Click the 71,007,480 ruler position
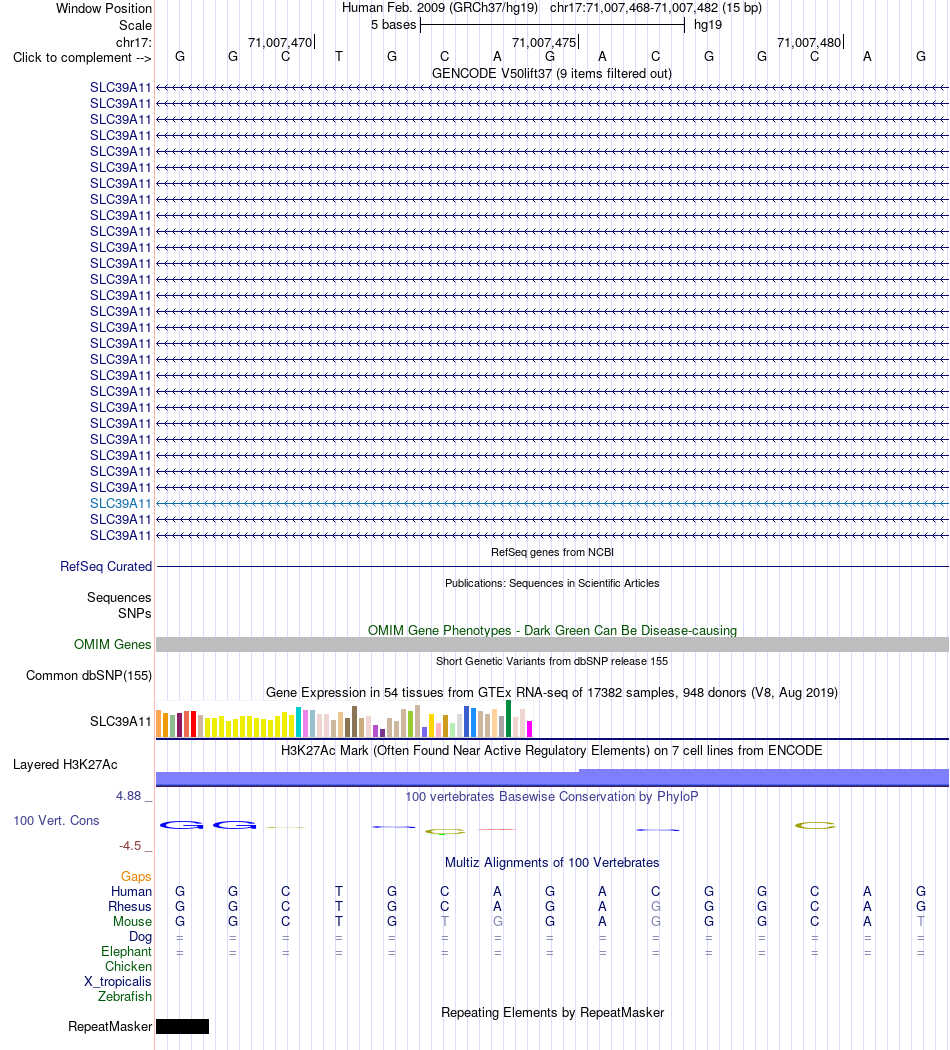The height and width of the screenshot is (1050, 950). (809, 43)
